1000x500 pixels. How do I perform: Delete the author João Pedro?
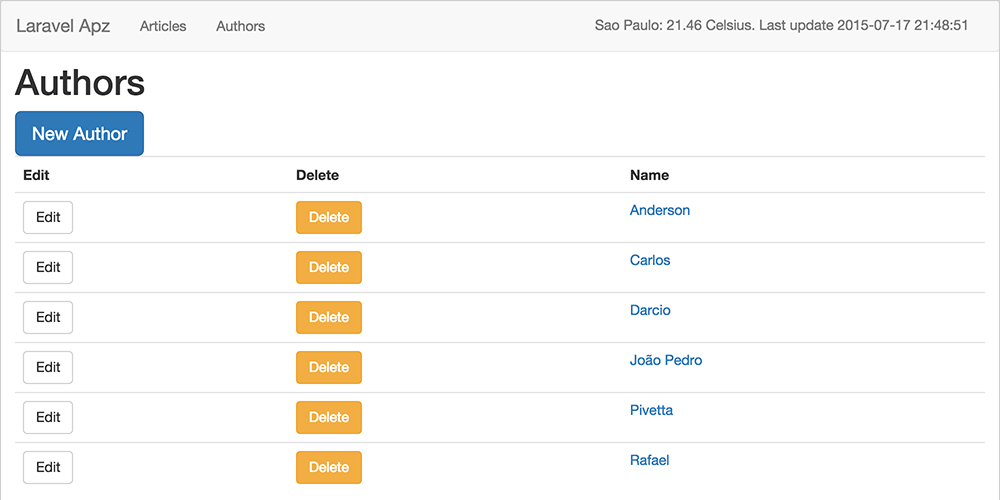(329, 367)
